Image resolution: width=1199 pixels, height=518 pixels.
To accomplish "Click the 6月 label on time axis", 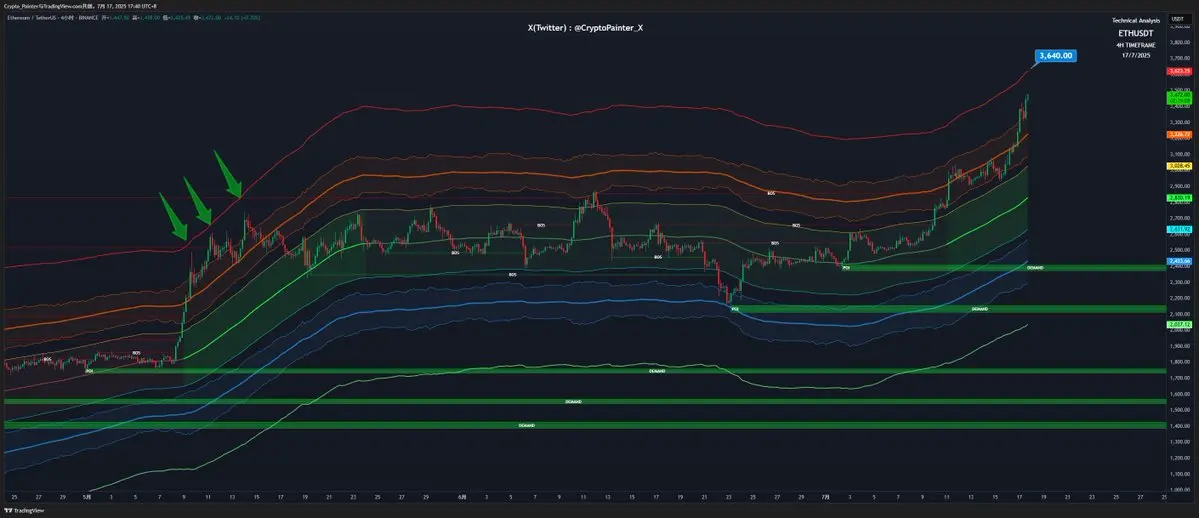I will [x=463, y=497].
